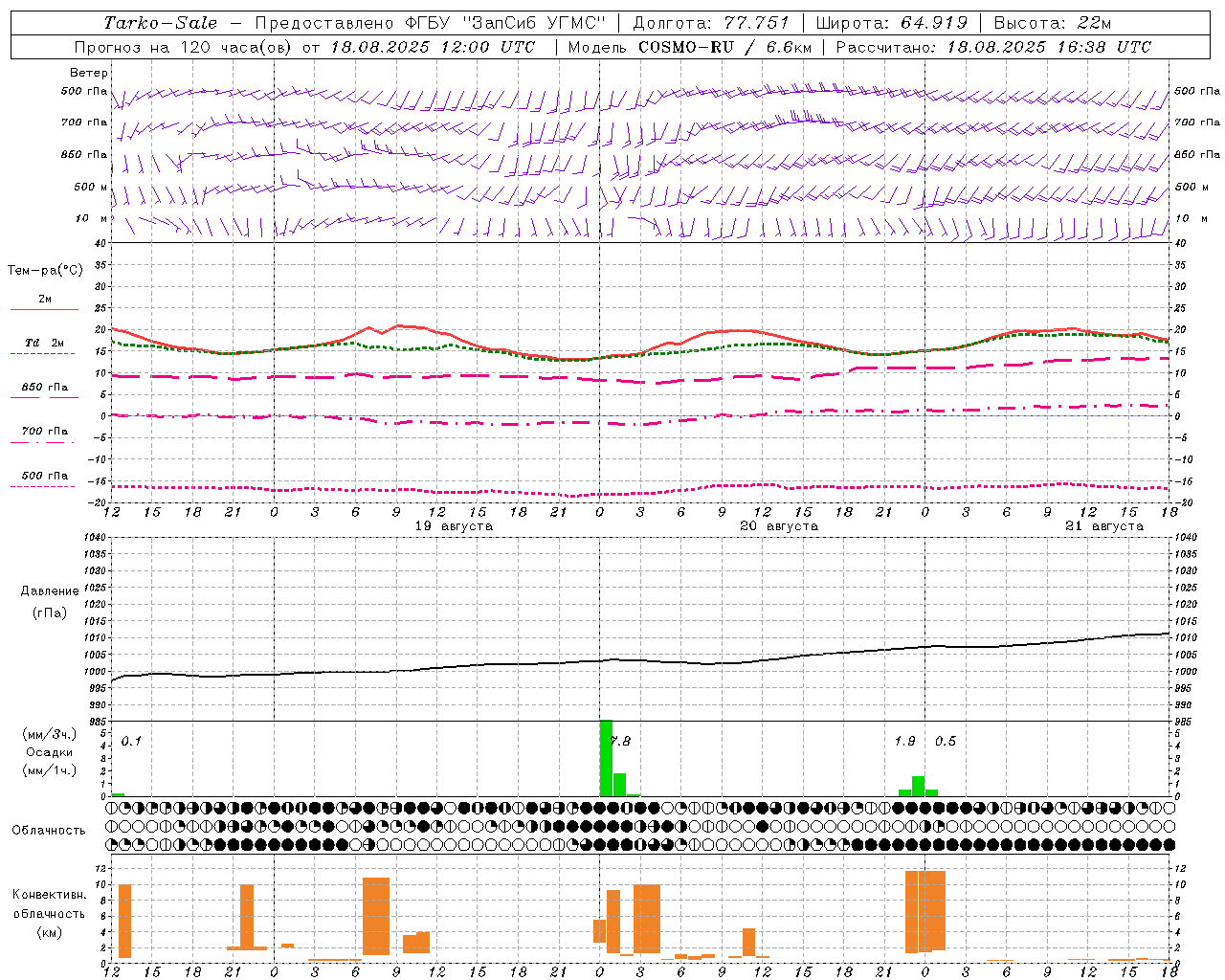The image size is (1225, 980).
Task: Click the 'Ветер' wind panel label
Action: pyautogui.click(x=88, y=73)
